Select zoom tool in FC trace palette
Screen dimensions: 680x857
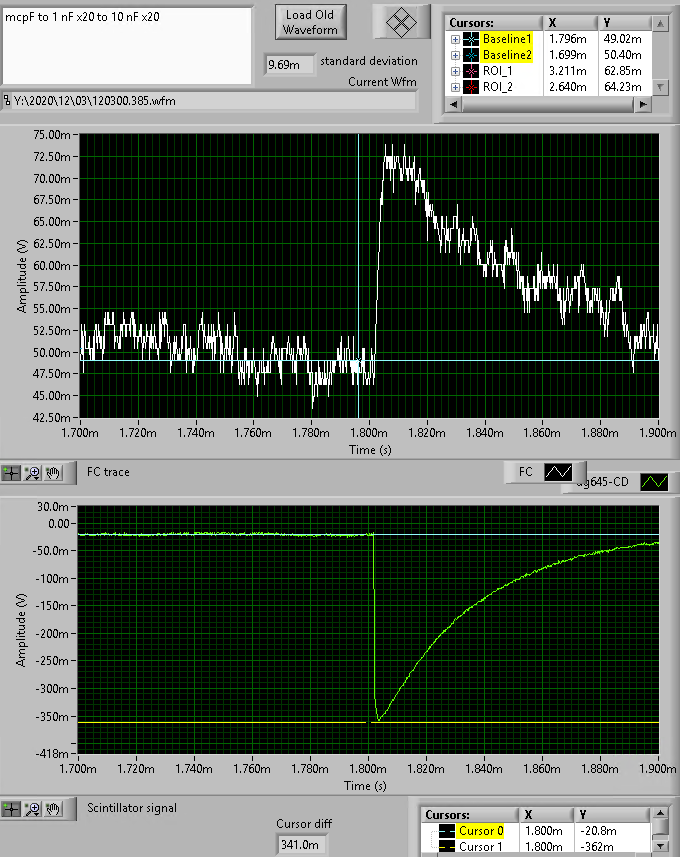(x=33, y=472)
